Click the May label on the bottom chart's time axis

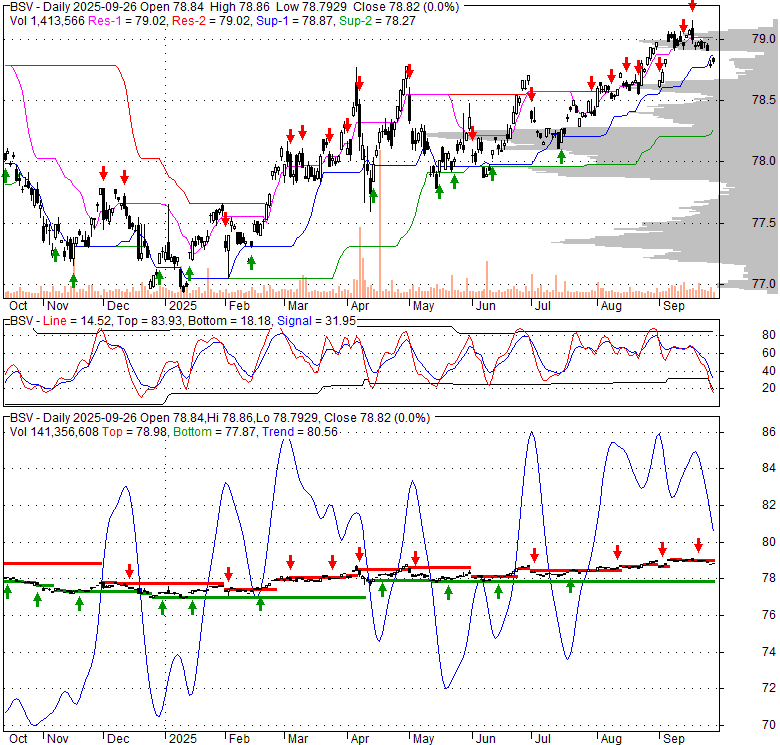(x=423, y=739)
